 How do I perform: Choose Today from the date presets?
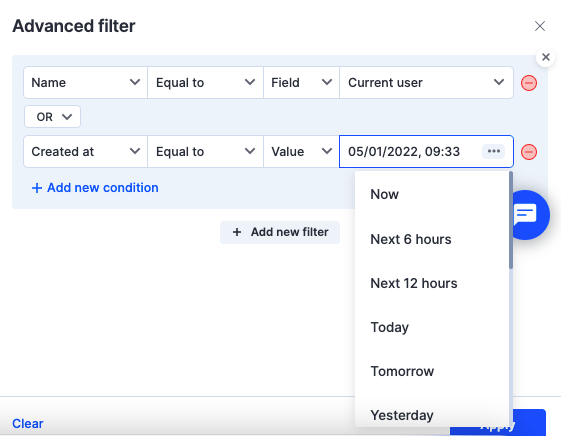432,327
